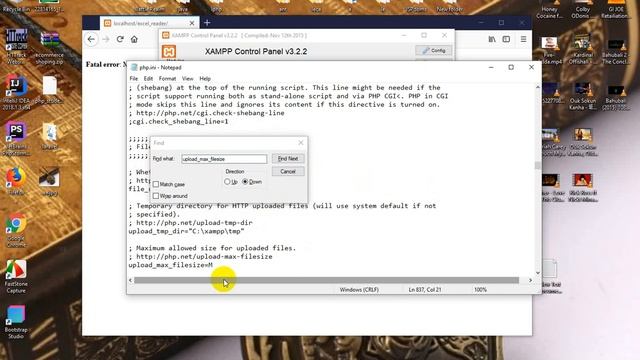Open Firefox library icon
The image size is (640, 360).
pyautogui.click(x=492, y=39)
